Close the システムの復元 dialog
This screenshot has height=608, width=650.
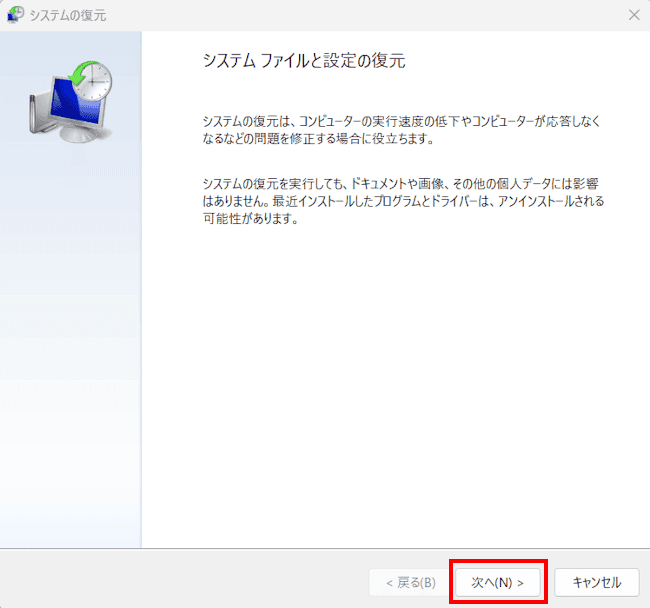pyautogui.click(x=634, y=15)
